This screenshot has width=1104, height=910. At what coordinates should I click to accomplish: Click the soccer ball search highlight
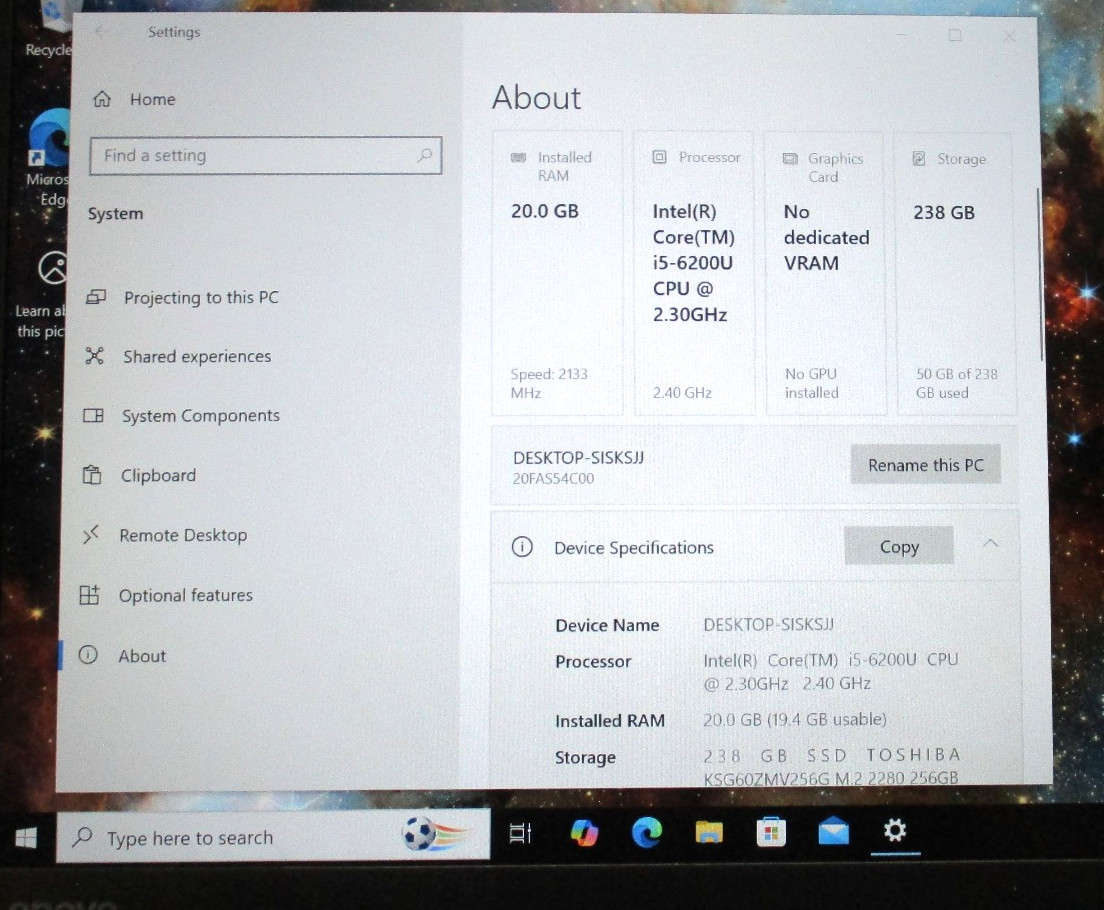pyautogui.click(x=434, y=835)
